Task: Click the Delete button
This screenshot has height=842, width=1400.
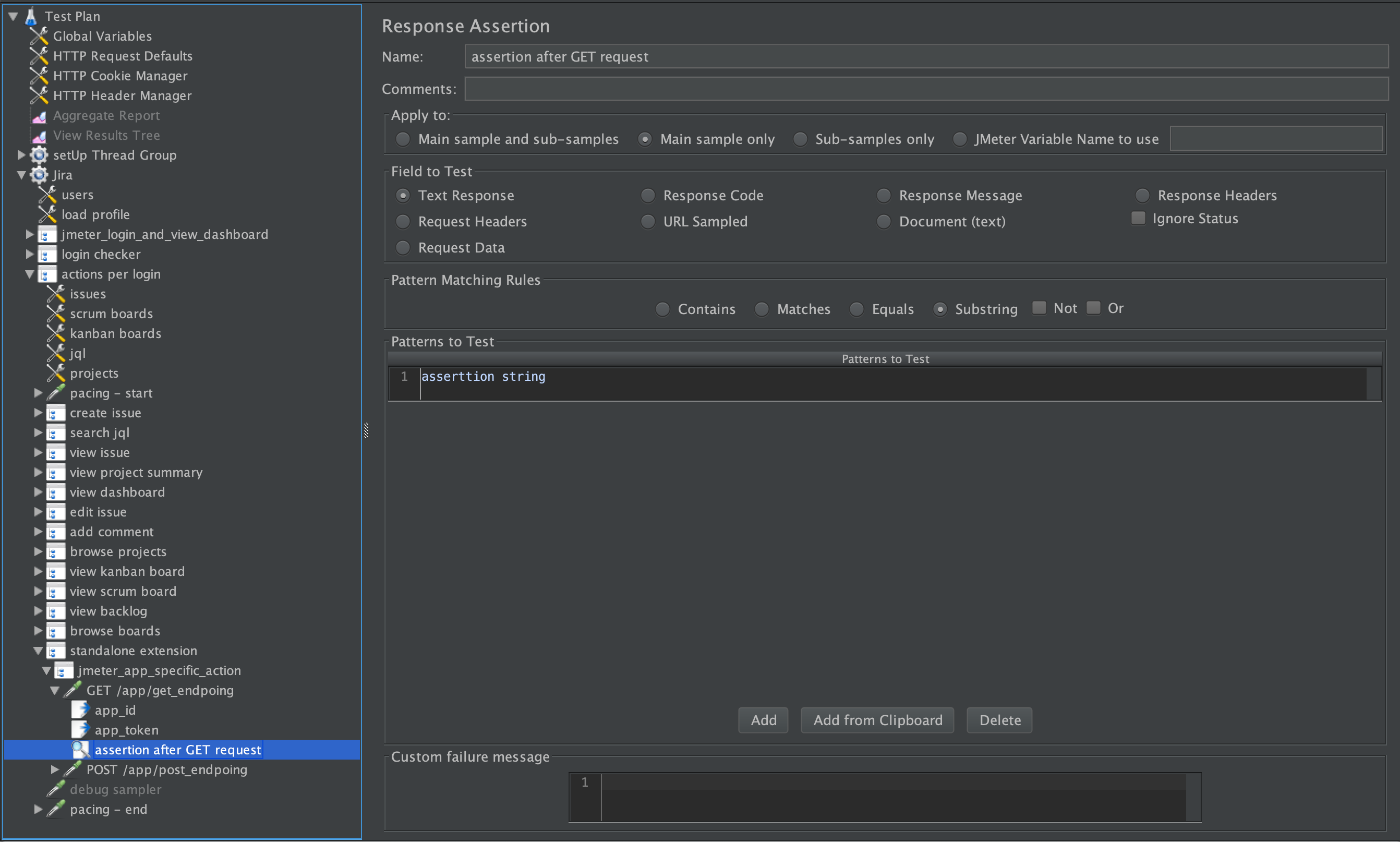Action: point(999,719)
